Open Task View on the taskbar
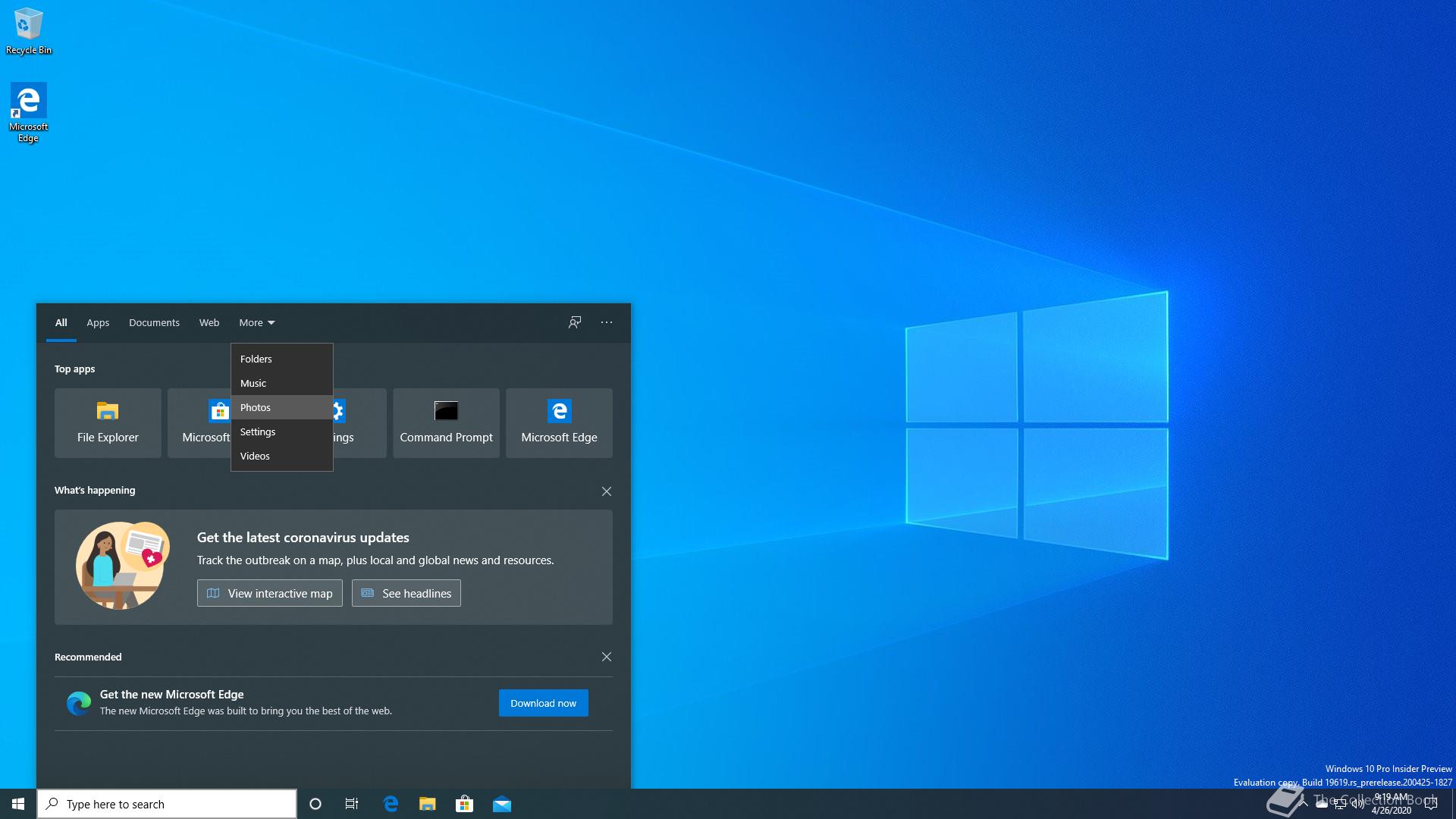Image resolution: width=1456 pixels, height=819 pixels. coord(352,804)
